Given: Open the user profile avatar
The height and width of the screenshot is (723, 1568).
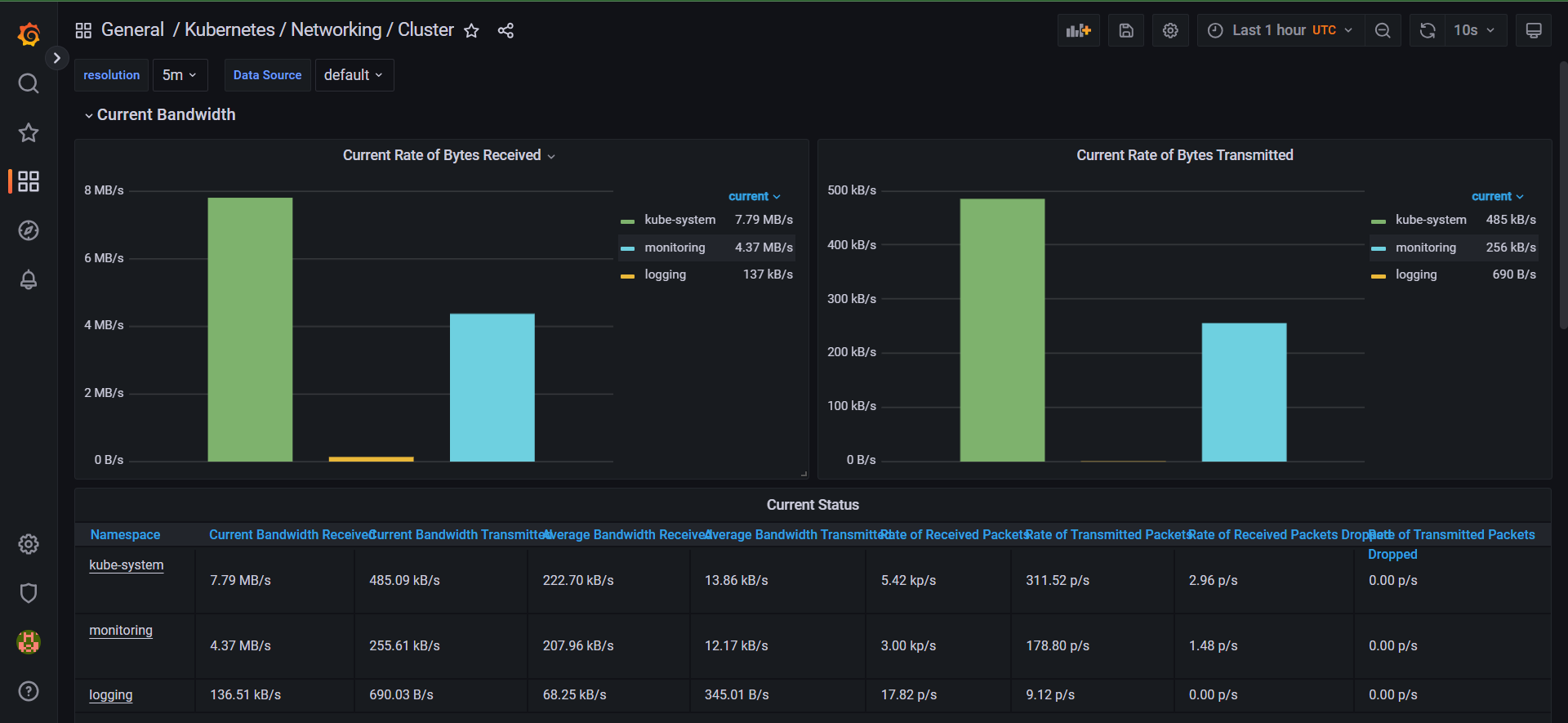Looking at the screenshot, I should (x=29, y=642).
